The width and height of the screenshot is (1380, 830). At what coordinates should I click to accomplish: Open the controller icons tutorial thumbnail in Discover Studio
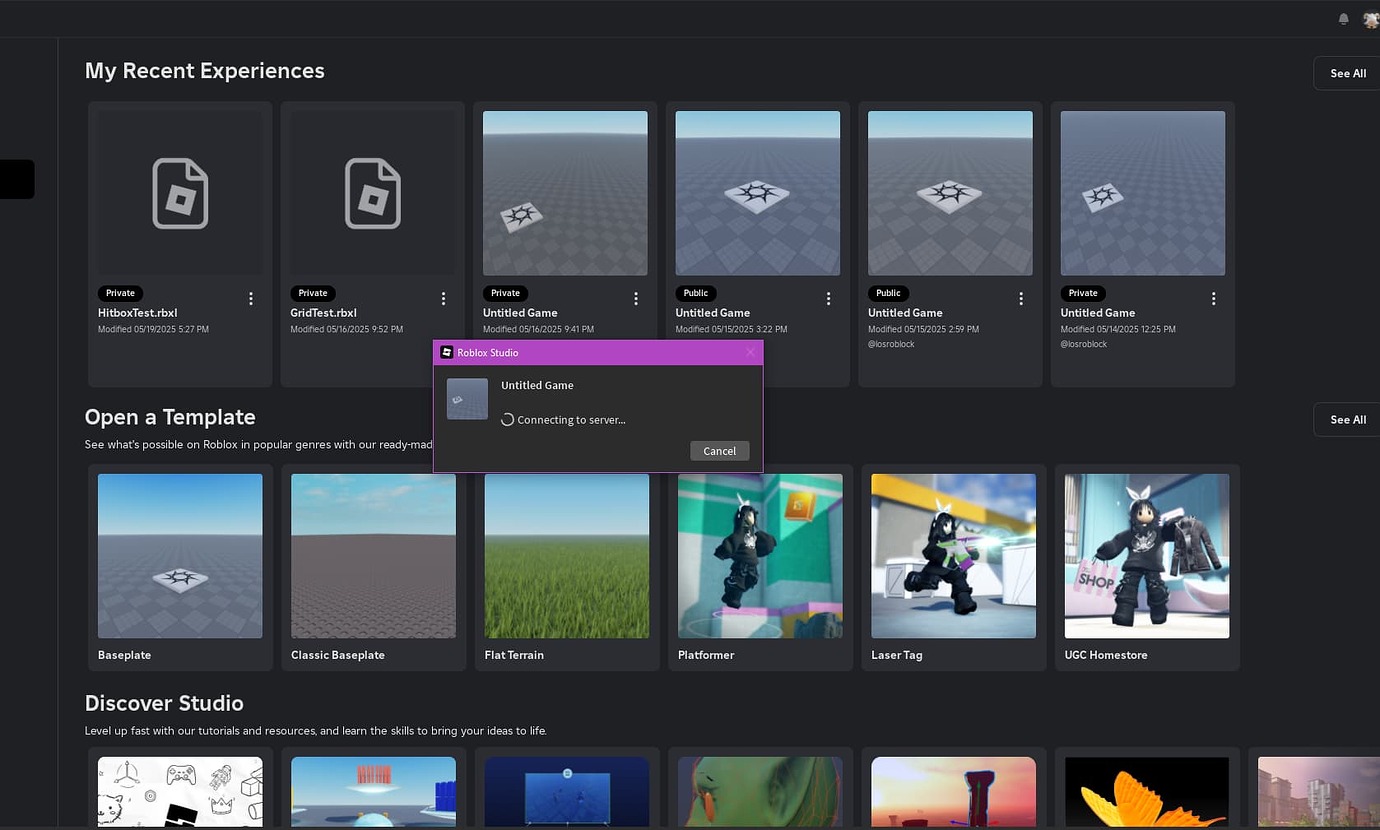180,791
